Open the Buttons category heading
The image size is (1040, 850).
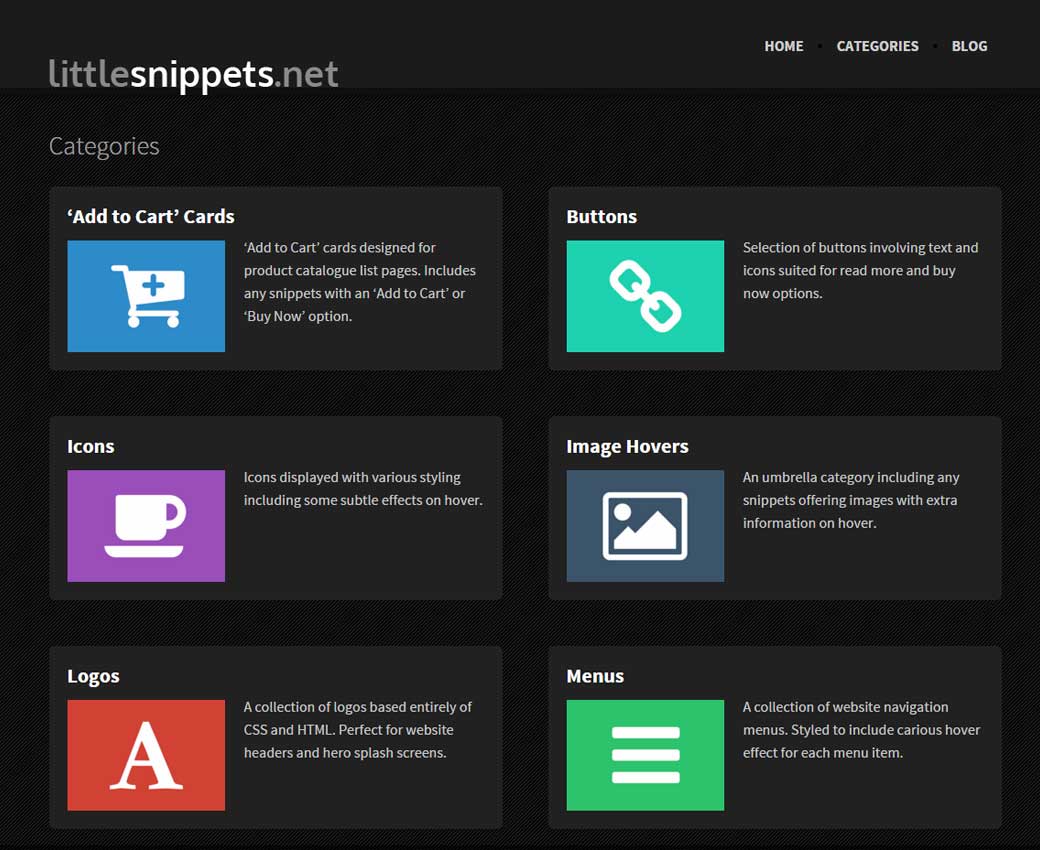tap(601, 217)
